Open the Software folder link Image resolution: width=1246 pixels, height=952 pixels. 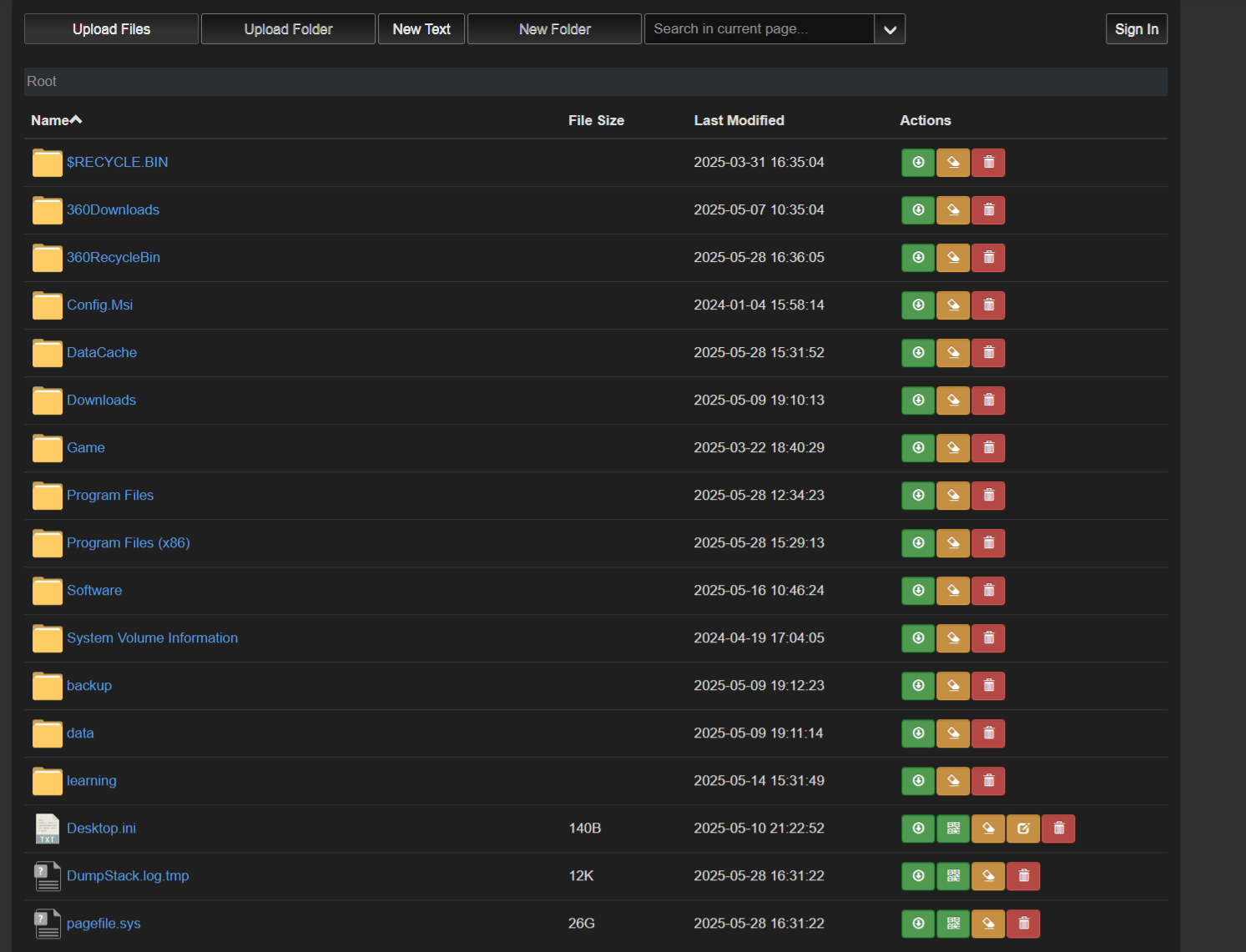[x=94, y=591]
